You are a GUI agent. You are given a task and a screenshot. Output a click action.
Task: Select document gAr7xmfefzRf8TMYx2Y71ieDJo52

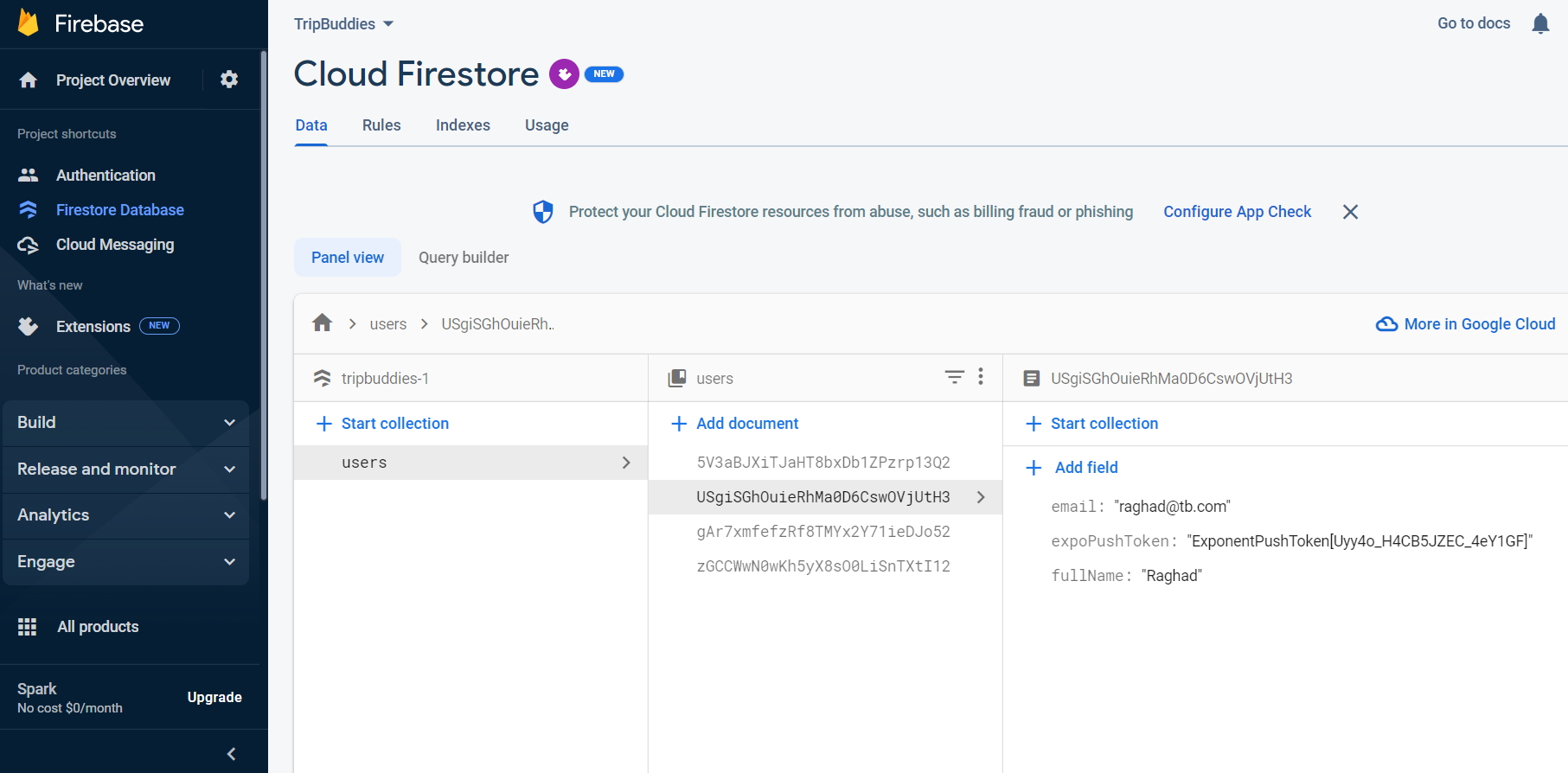click(822, 532)
